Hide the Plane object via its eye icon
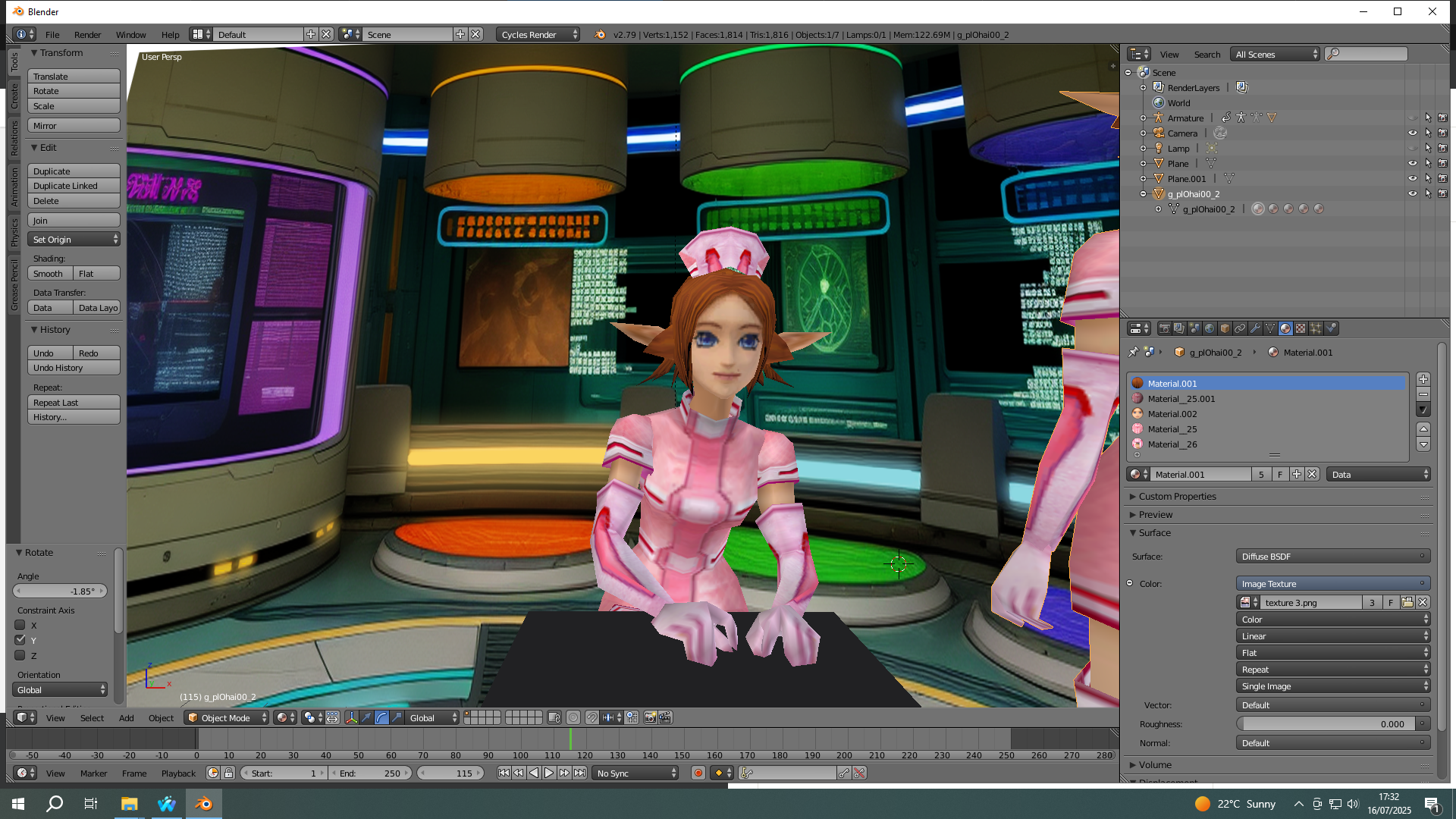The height and width of the screenshot is (819, 1456). click(1412, 163)
